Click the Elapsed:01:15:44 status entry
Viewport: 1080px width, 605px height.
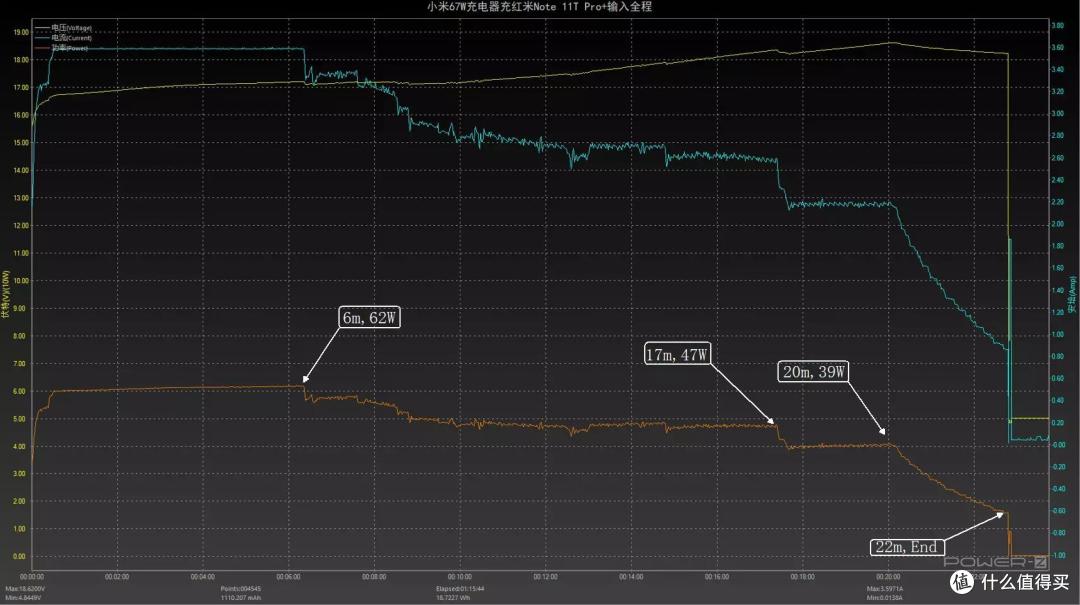coord(459,589)
